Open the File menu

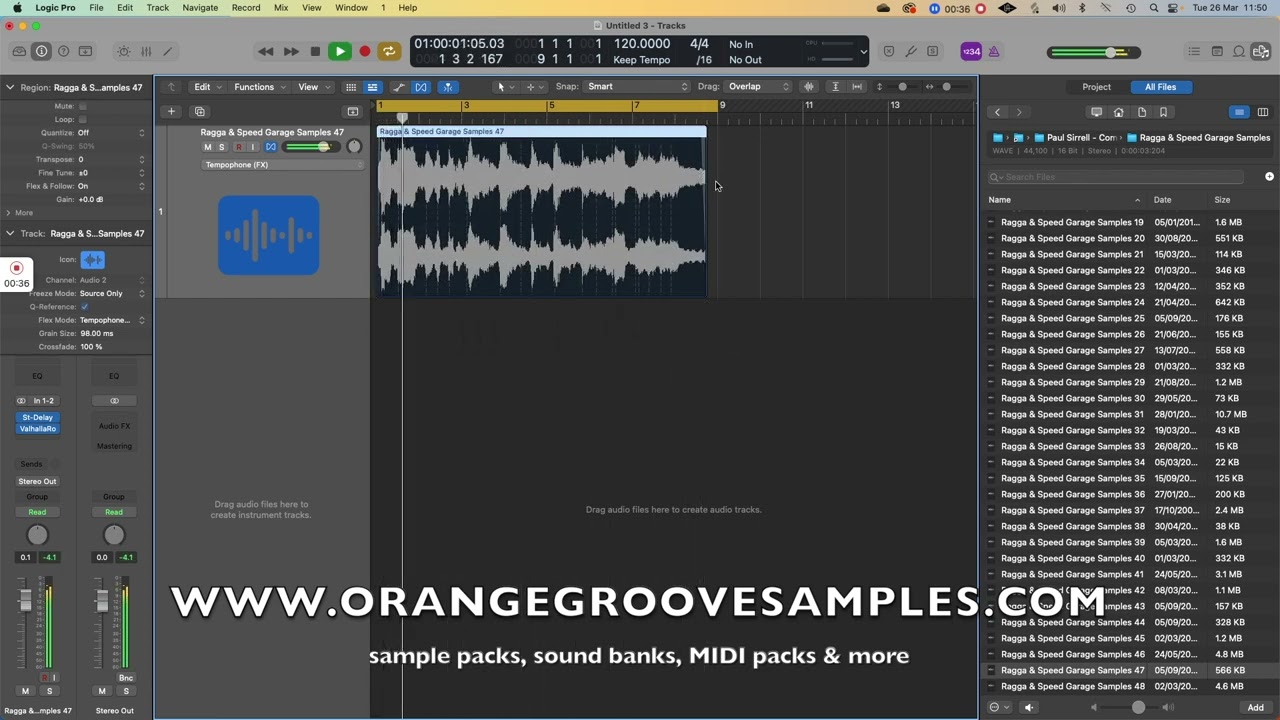pos(96,8)
